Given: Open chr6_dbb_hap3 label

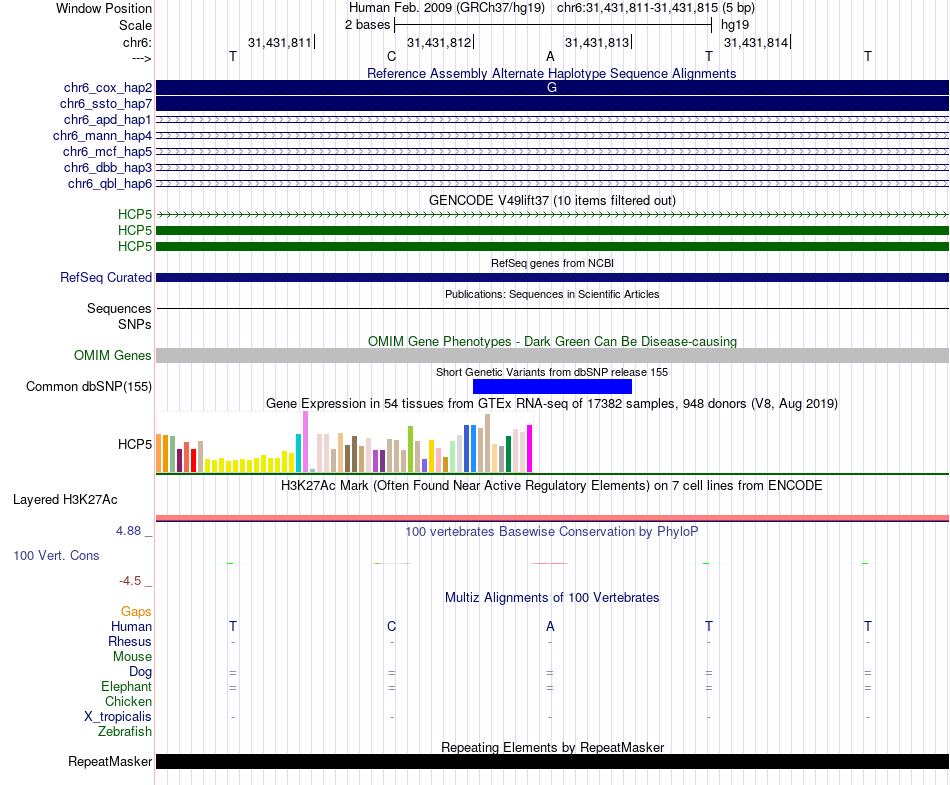Looking at the screenshot, I should pos(108,167).
